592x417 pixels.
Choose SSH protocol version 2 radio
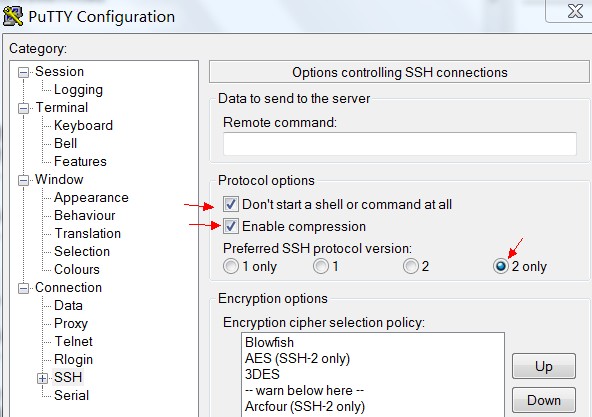pos(411,266)
